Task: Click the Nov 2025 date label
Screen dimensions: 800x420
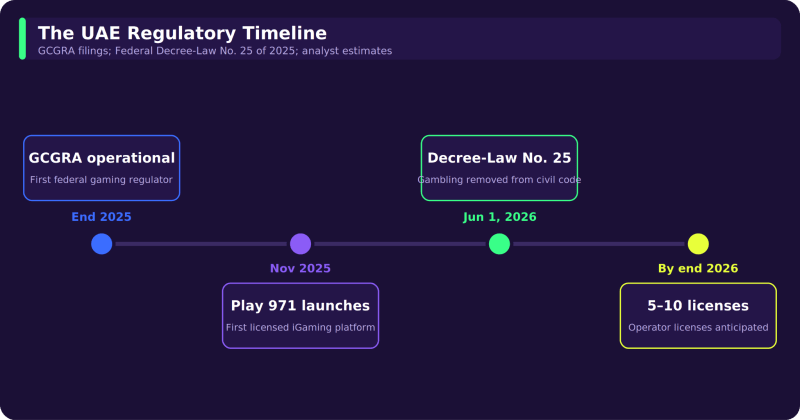Action: pos(301,268)
